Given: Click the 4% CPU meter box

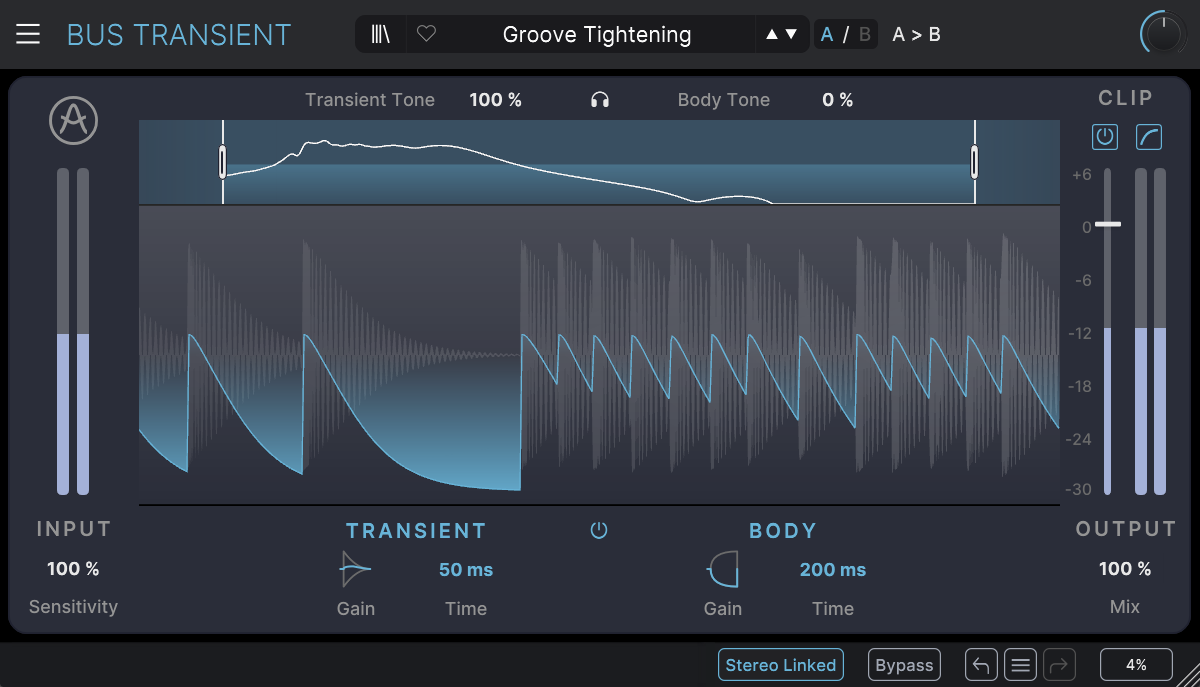Looking at the screenshot, I should pyautogui.click(x=1136, y=665).
